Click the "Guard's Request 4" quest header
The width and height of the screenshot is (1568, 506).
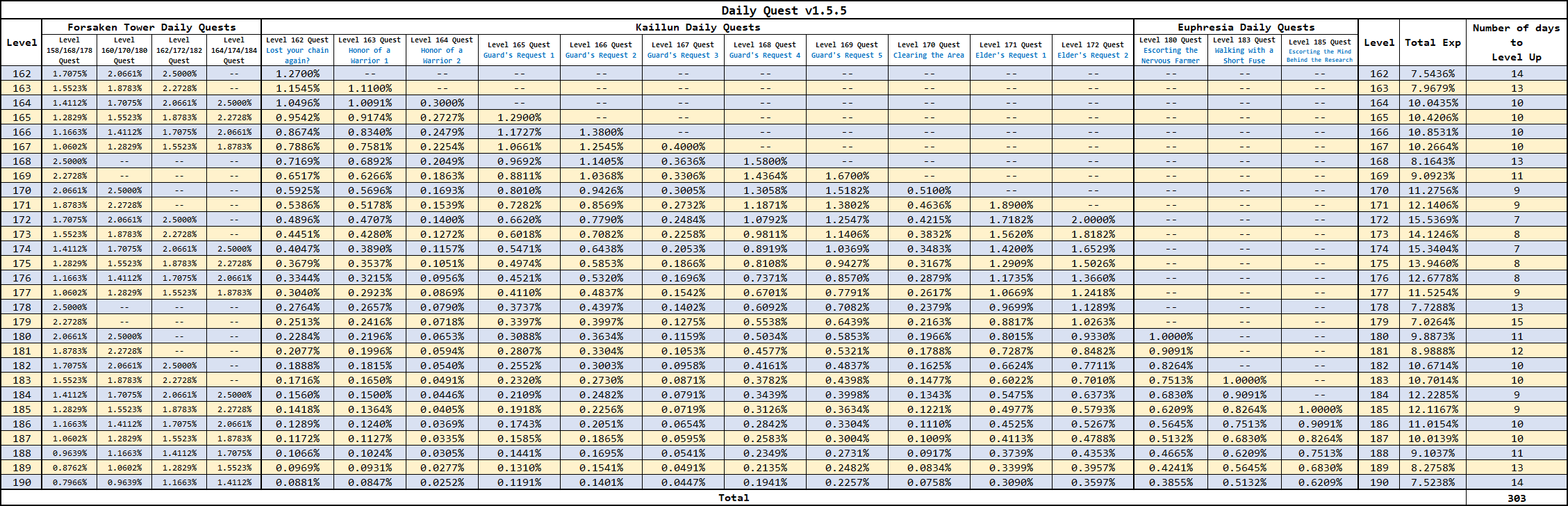click(765, 50)
